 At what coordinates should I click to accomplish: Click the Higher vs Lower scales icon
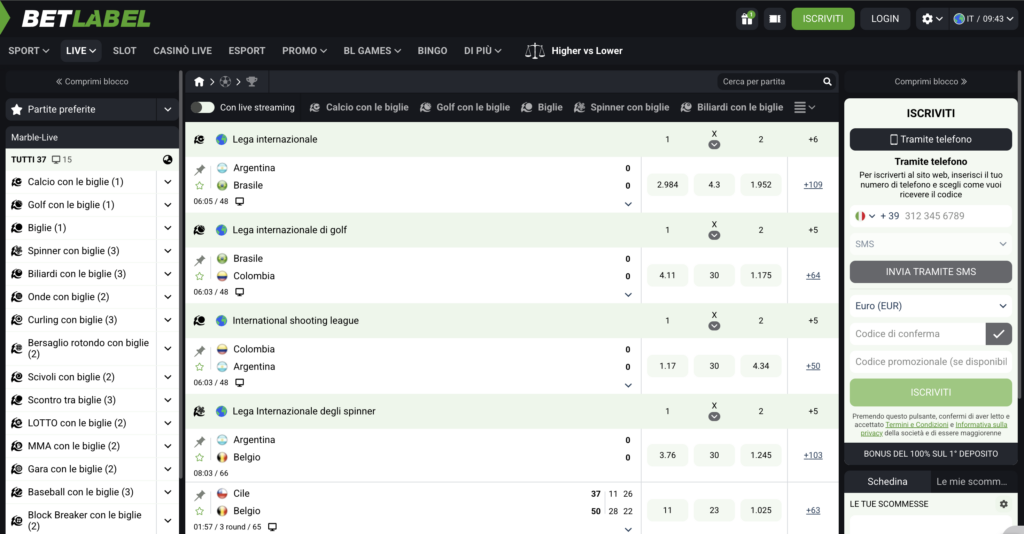click(535, 51)
